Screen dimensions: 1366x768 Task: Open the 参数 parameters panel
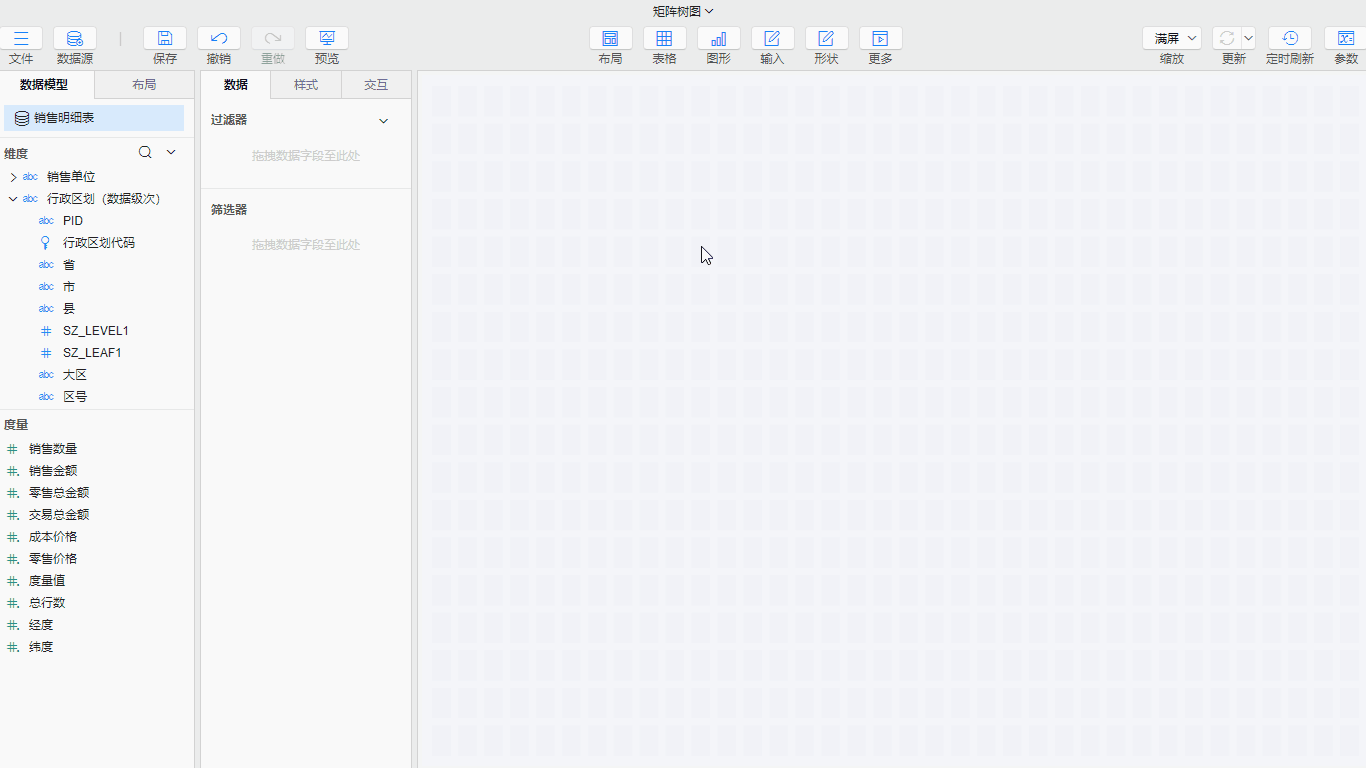click(x=1346, y=39)
